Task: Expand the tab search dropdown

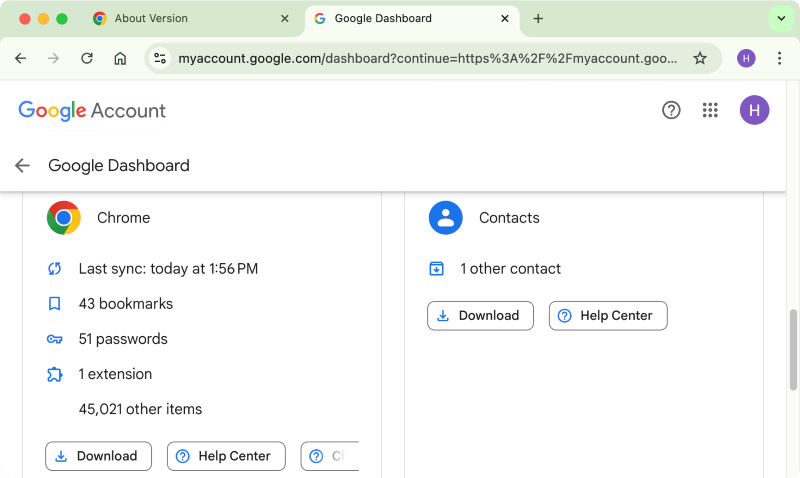Action: click(781, 18)
